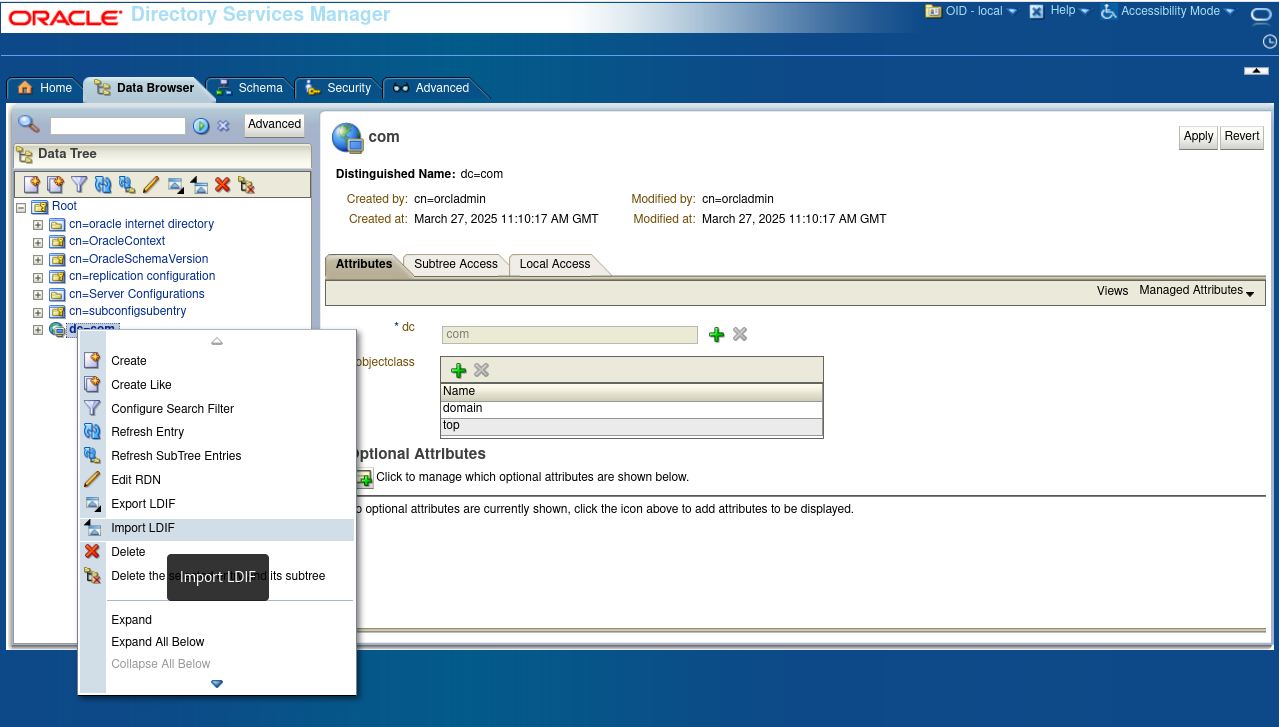Open the Help dropdown menu

click(1061, 11)
